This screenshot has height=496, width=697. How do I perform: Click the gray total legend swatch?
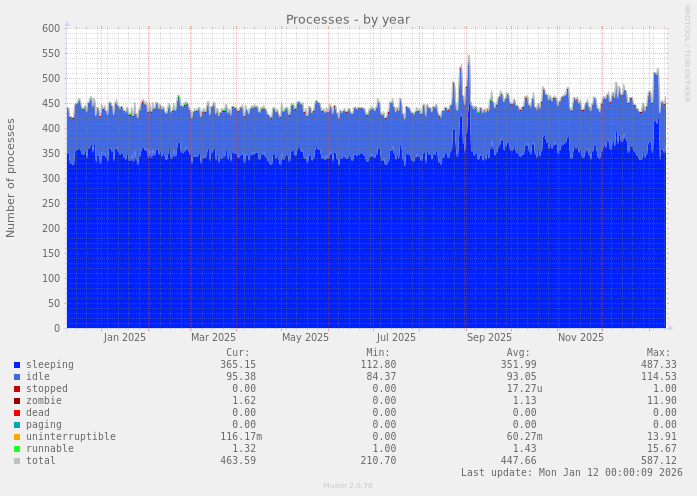click(17, 461)
